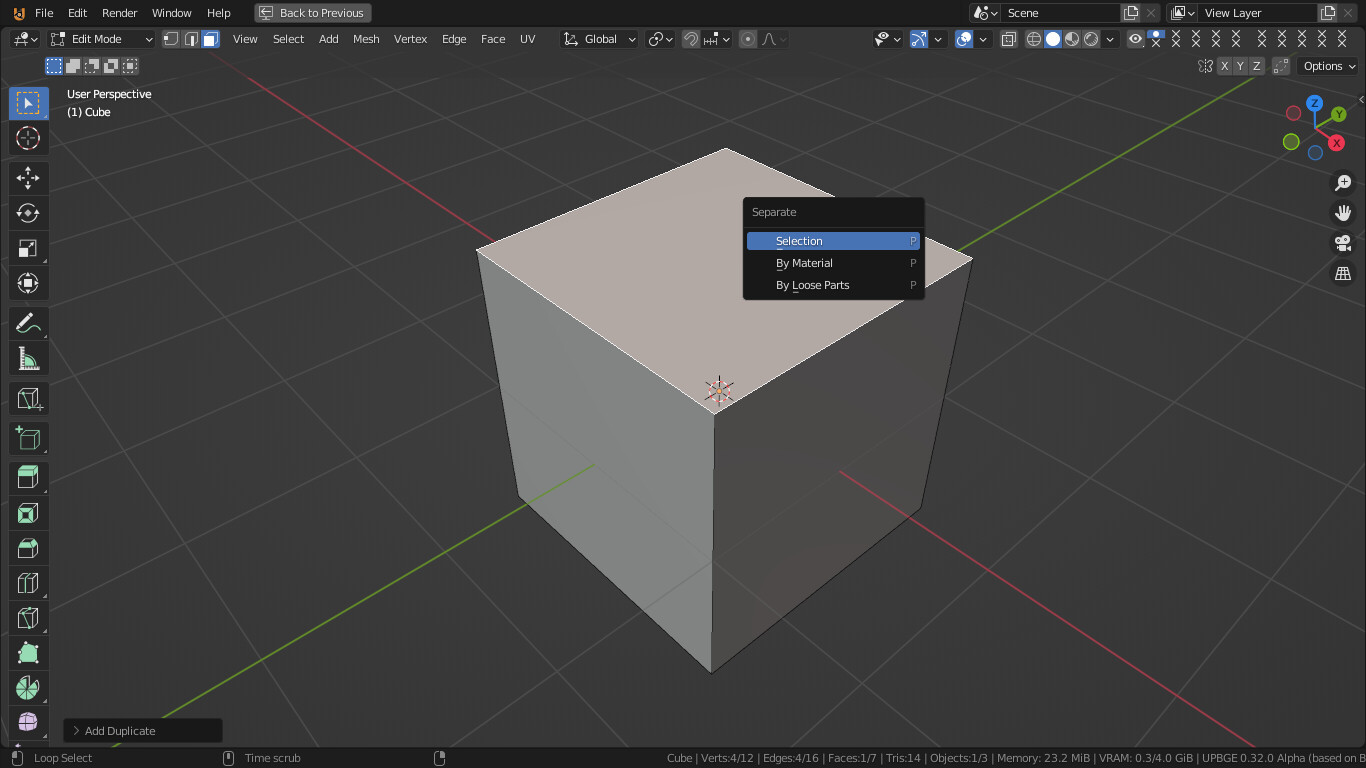The width and height of the screenshot is (1366, 768).
Task: Pick the Poly Build tool
Action: [x=28, y=653]
